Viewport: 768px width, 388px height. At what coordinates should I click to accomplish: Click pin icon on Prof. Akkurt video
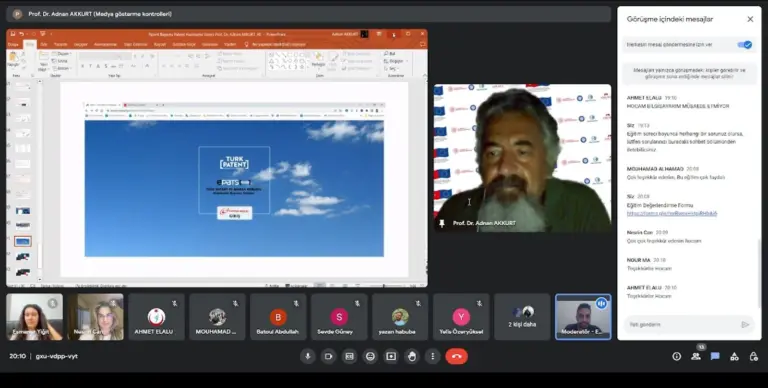pyautogui.click(x=442, y=223)
